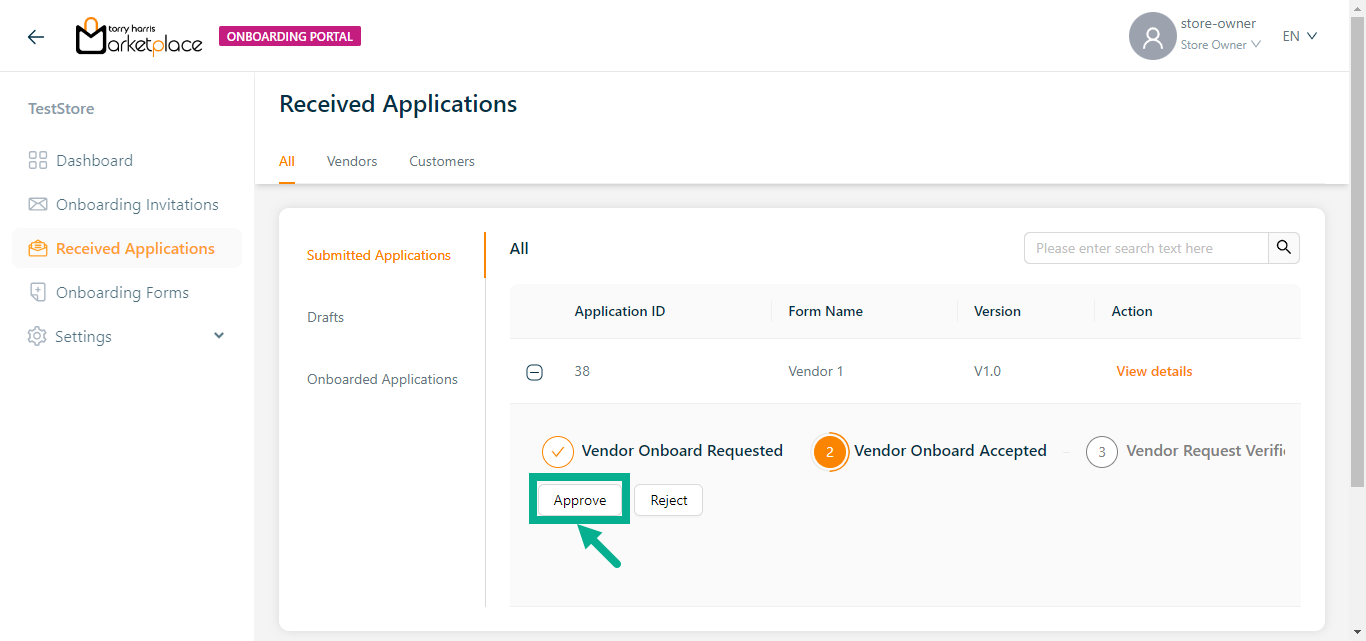Click the back arrow icon

[36, 37]
